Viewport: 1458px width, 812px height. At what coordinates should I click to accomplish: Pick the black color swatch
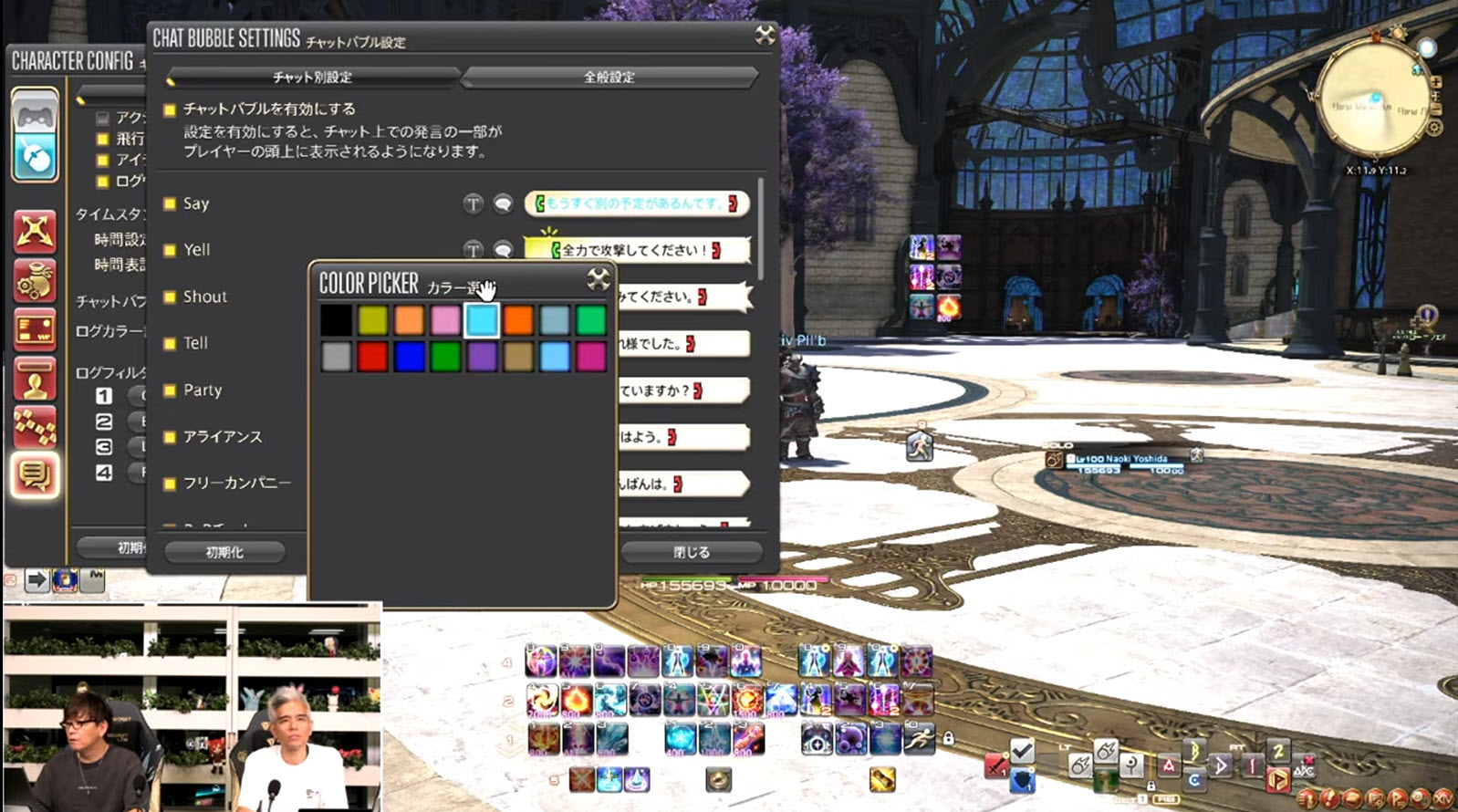click(x=336, y=320)
